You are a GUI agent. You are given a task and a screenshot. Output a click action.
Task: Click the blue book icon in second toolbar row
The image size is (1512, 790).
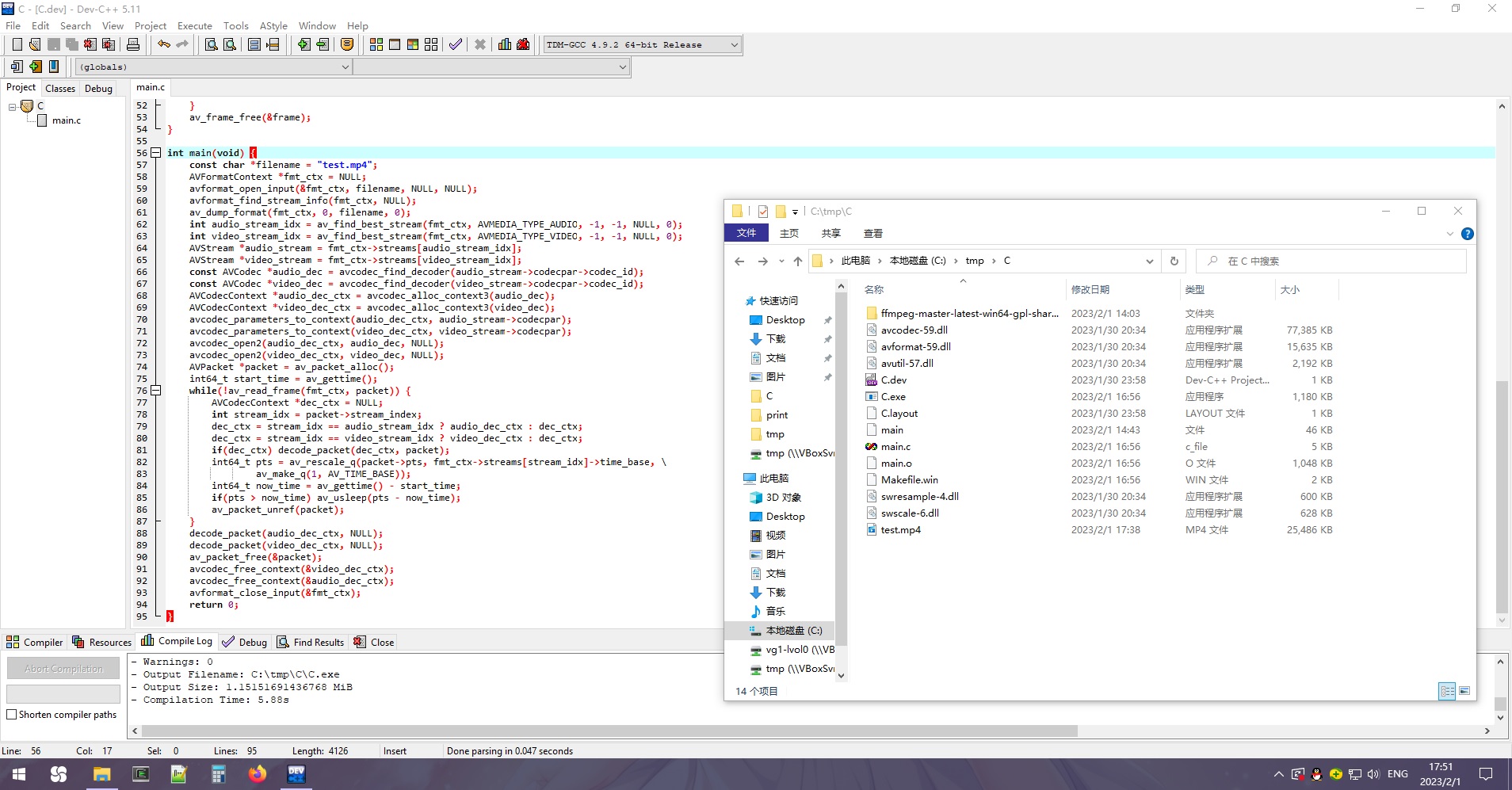click(x=54, y=67)
